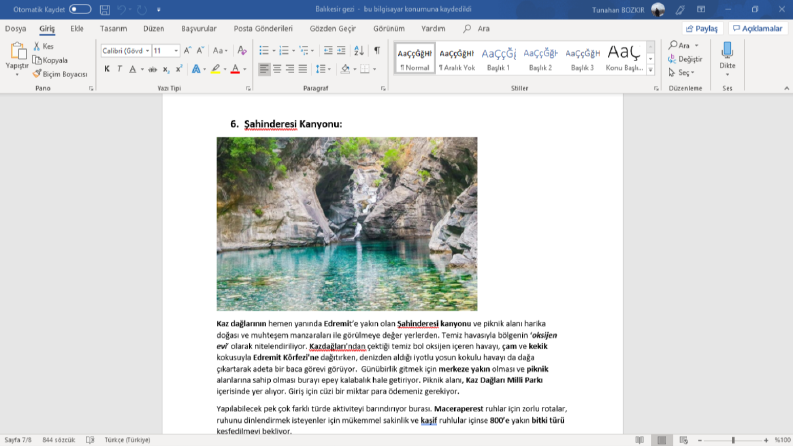Click the increase font size icon

[188, 51]
